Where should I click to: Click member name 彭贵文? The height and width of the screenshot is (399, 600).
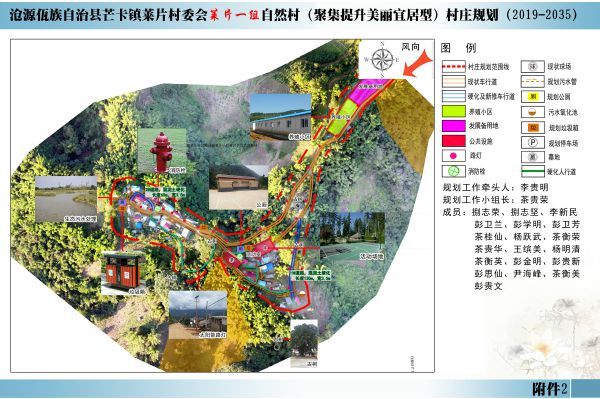tap(489, 286)
